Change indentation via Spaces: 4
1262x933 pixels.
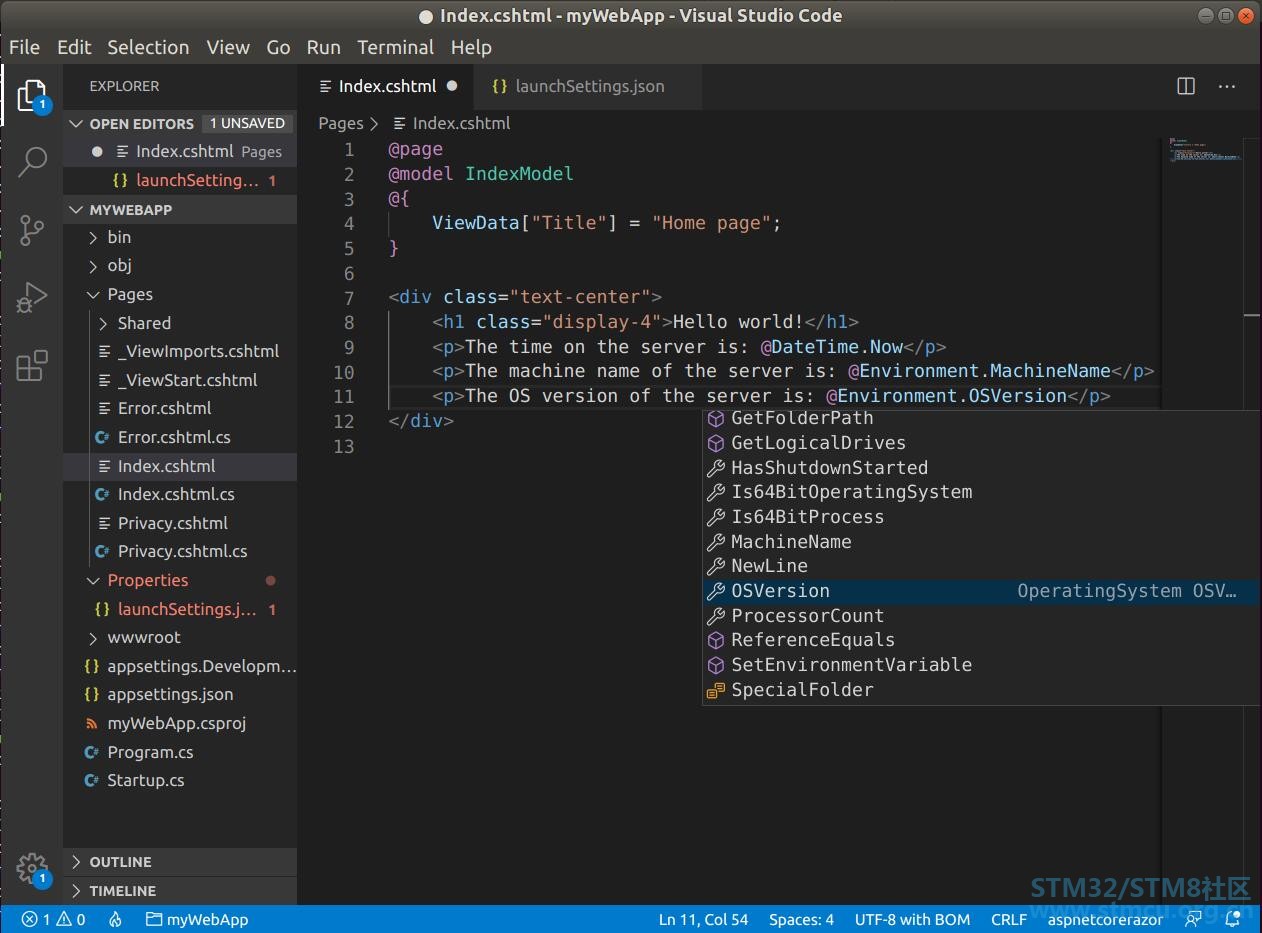[801, 919]
